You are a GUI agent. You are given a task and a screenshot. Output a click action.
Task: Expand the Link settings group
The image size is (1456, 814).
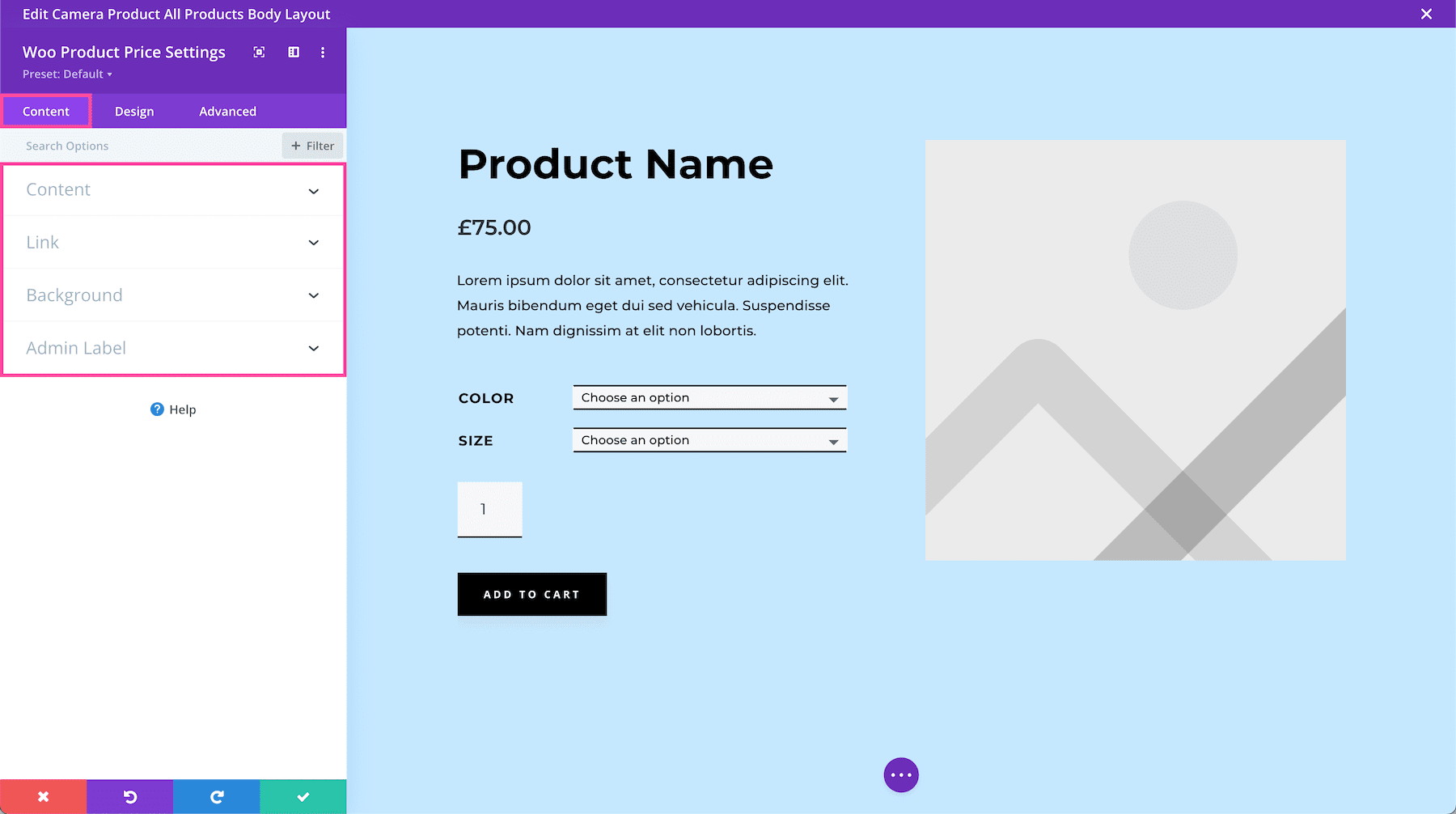pos(172,242)
